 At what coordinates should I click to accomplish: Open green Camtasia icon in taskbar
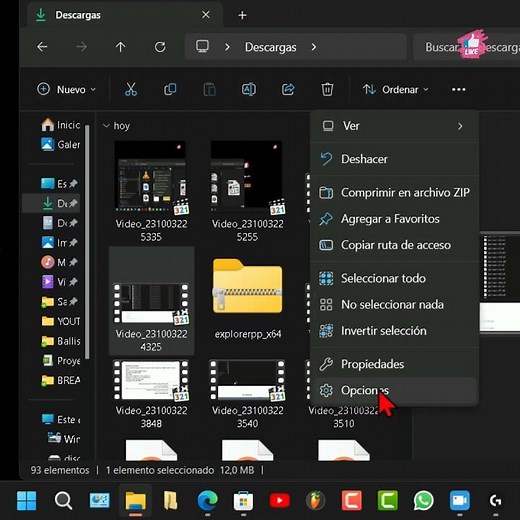(x=387, y=500)
